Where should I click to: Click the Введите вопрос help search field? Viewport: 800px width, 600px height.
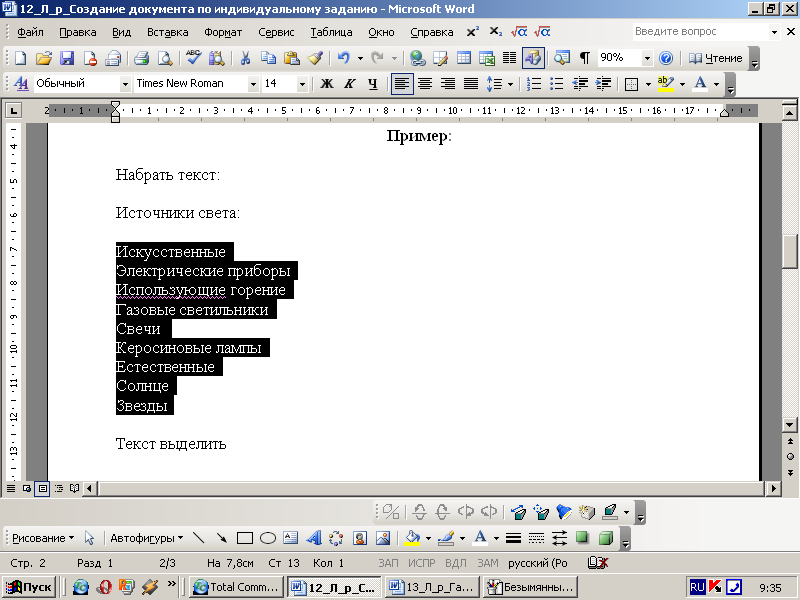click(x=701, y=32)
